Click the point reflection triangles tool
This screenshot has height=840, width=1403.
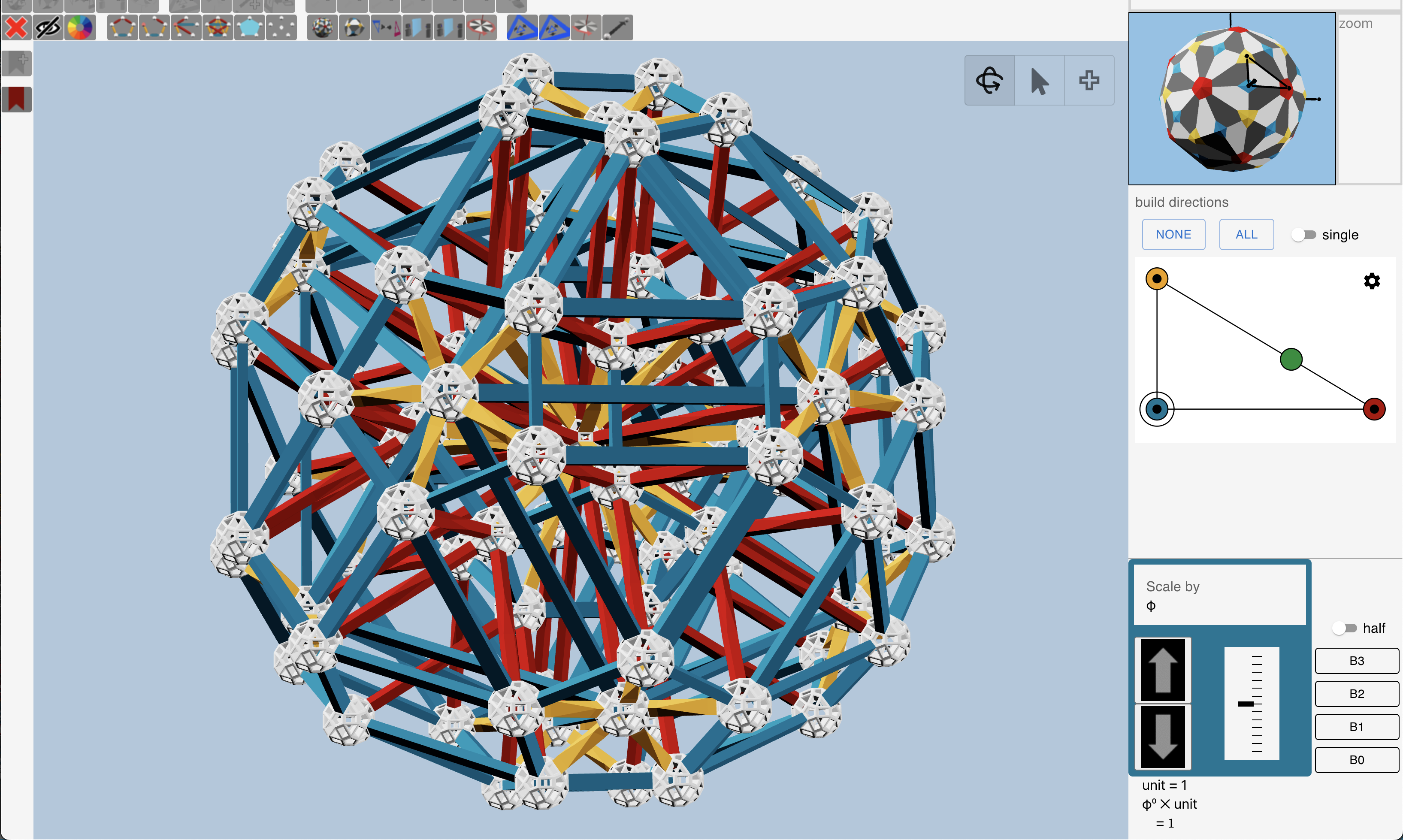tap(386, 27)
